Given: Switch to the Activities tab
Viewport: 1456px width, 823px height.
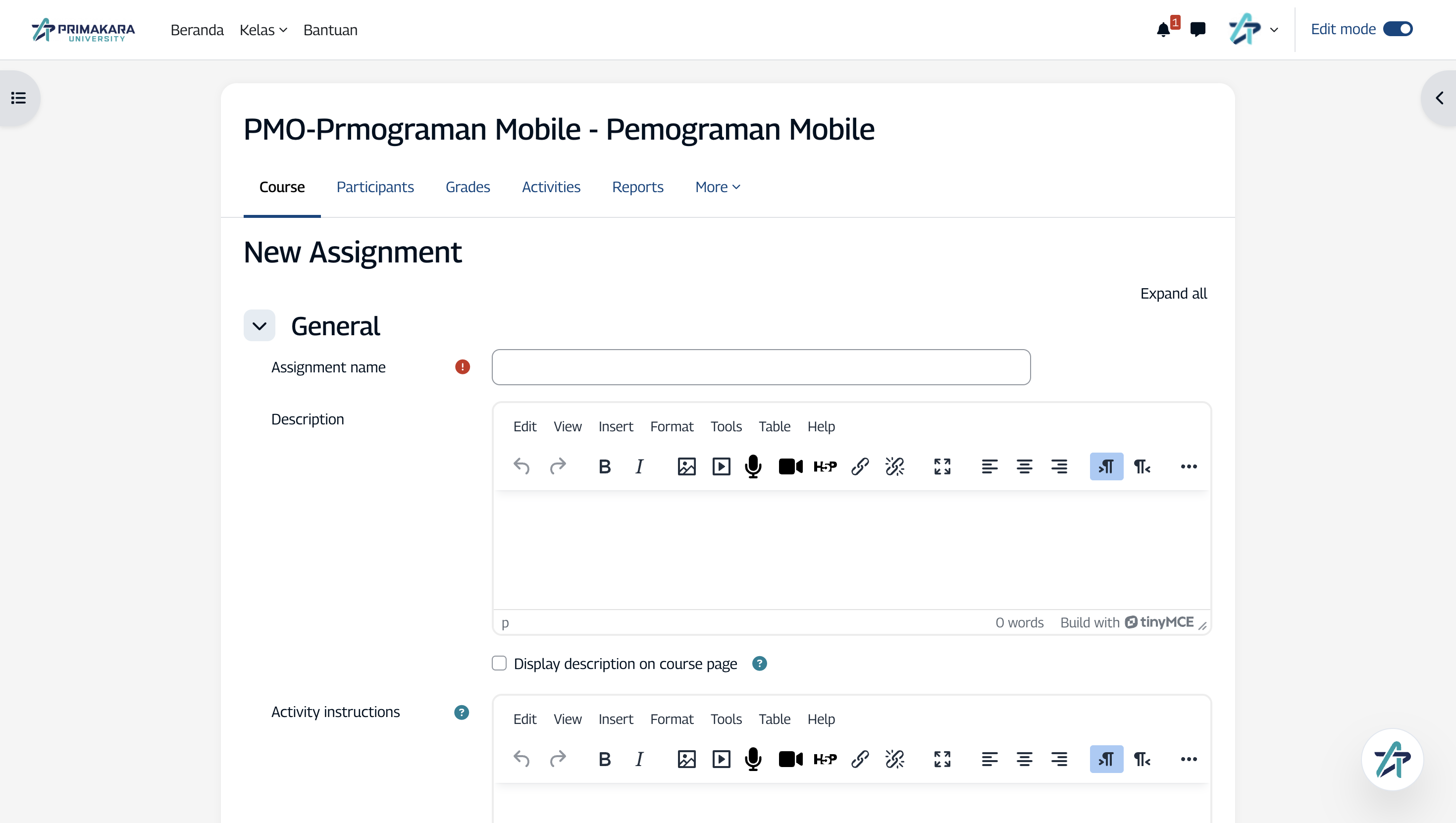Looking at the screenshot, I should pyautogui.click(x=551, y=187).
